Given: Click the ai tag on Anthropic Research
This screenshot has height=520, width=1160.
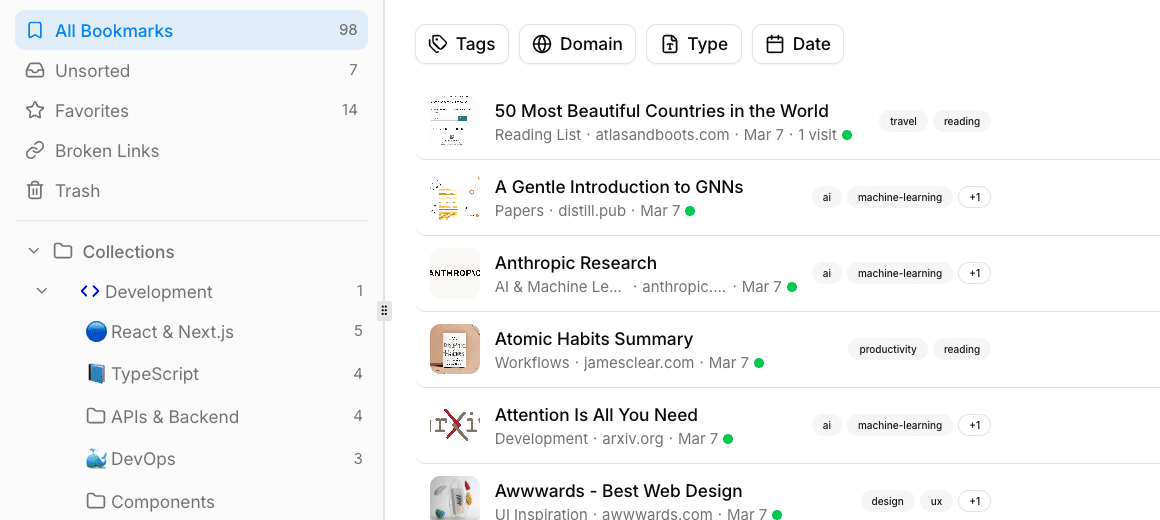Looking at the screenshot, I should click(826, 274).
